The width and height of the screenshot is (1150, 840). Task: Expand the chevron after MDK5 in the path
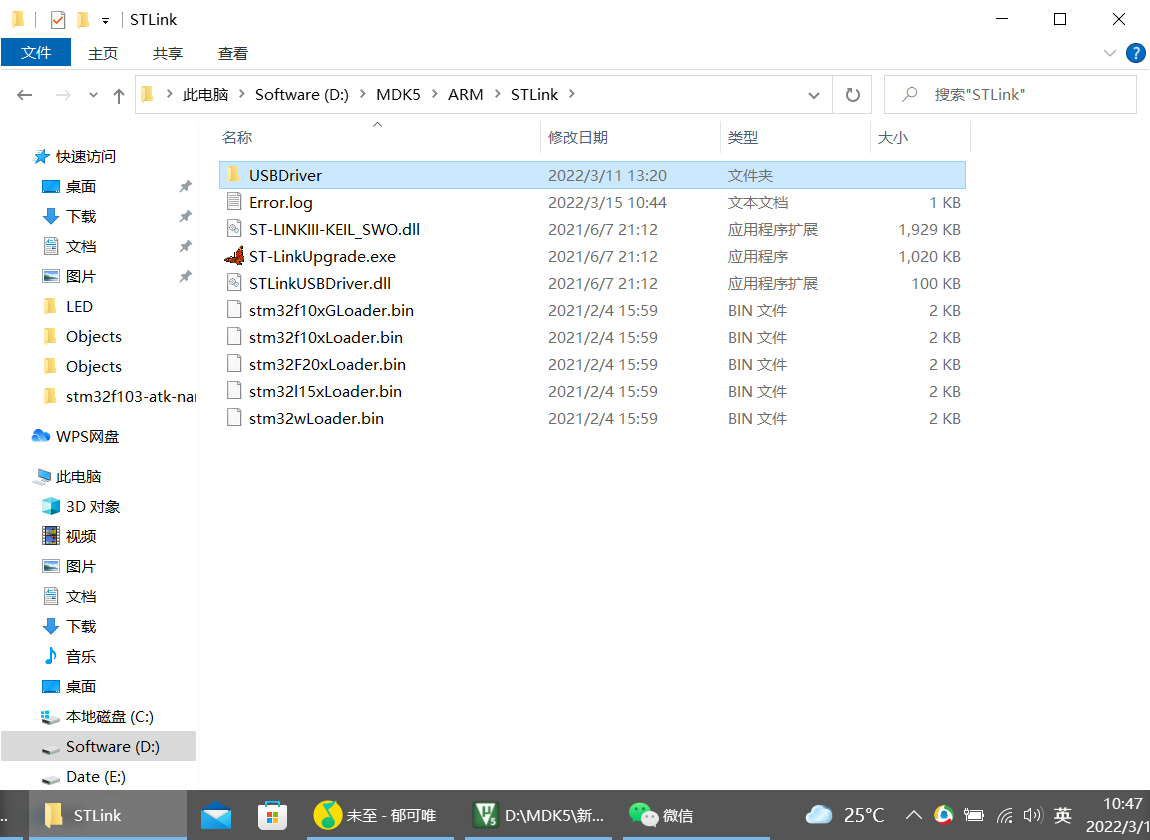434,94
